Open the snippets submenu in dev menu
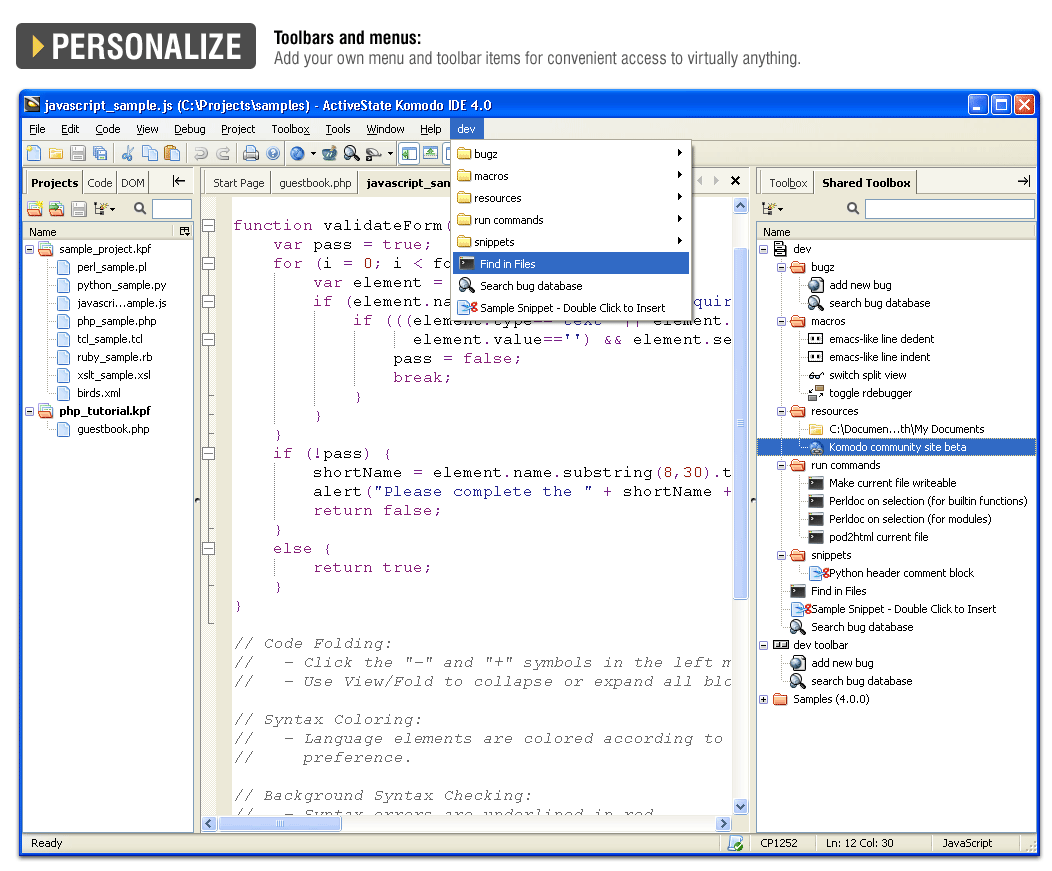The height and width of the screenshot is (871, 1052). 571,242
